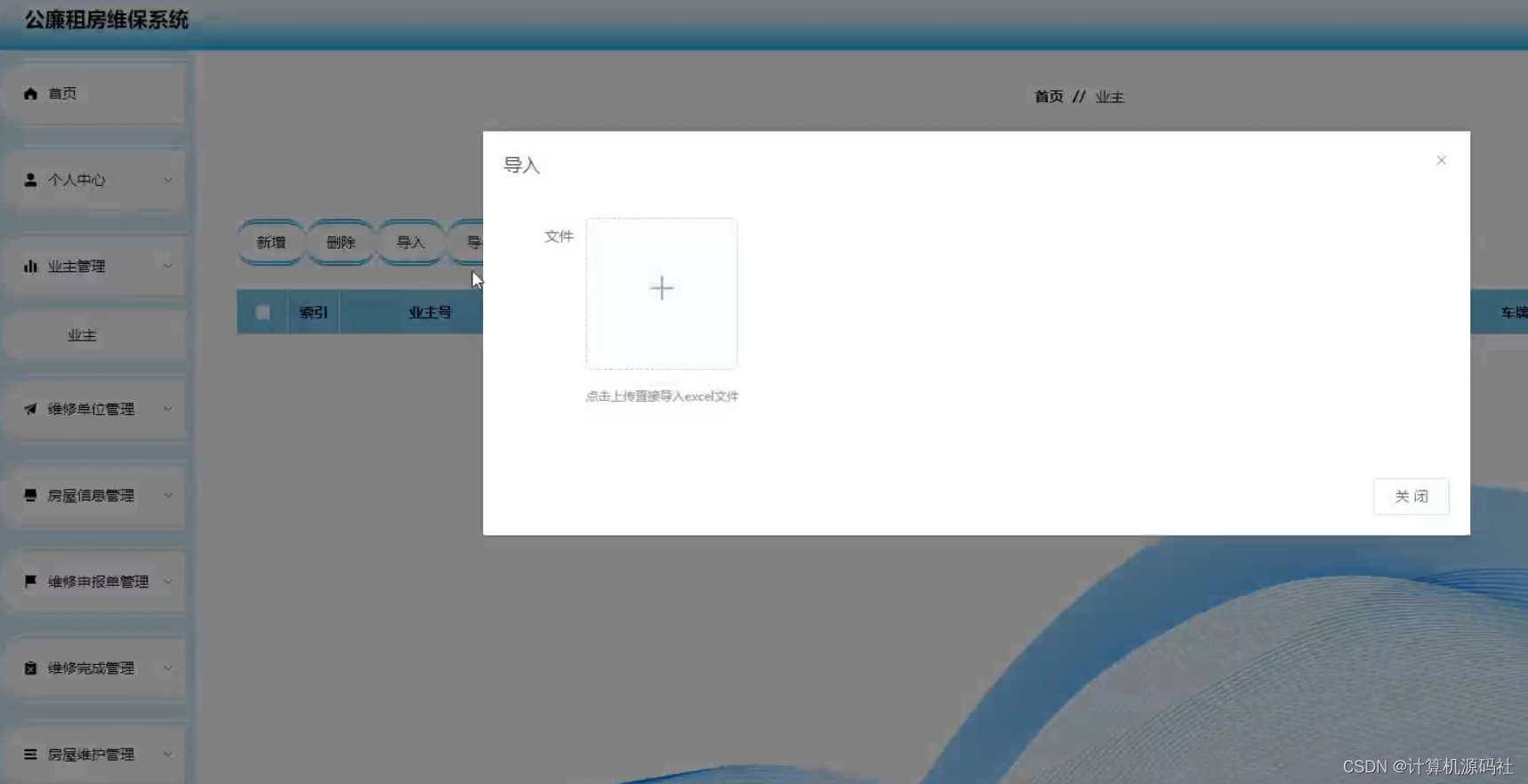Click the 索引 column header

pyautogui.click(x=313, y=312)
